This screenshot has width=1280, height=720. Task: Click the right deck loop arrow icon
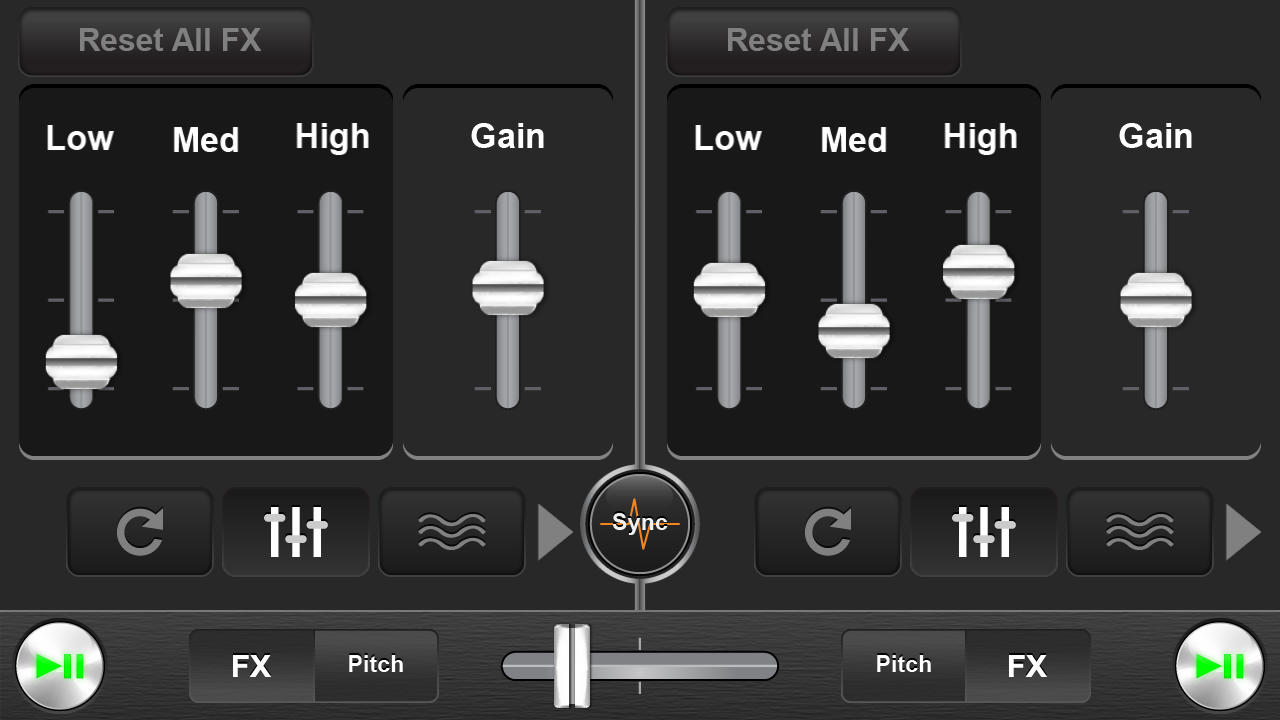[x=828, y=532]
